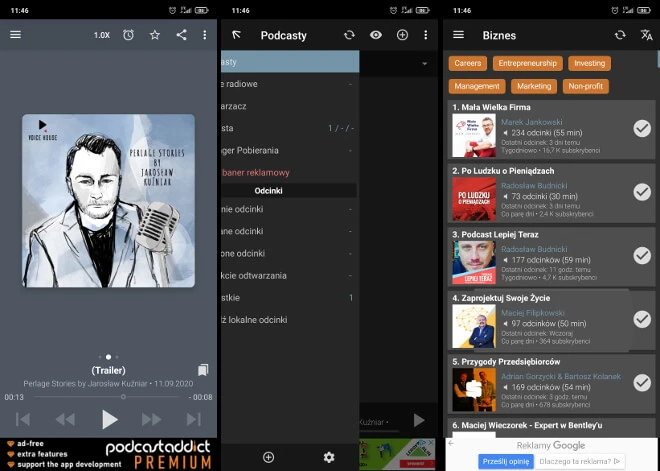The height and width of the screenshot is (471, 660).
Task: Refresh the Biznes podcast list
Action: click(x=620, y=35)
